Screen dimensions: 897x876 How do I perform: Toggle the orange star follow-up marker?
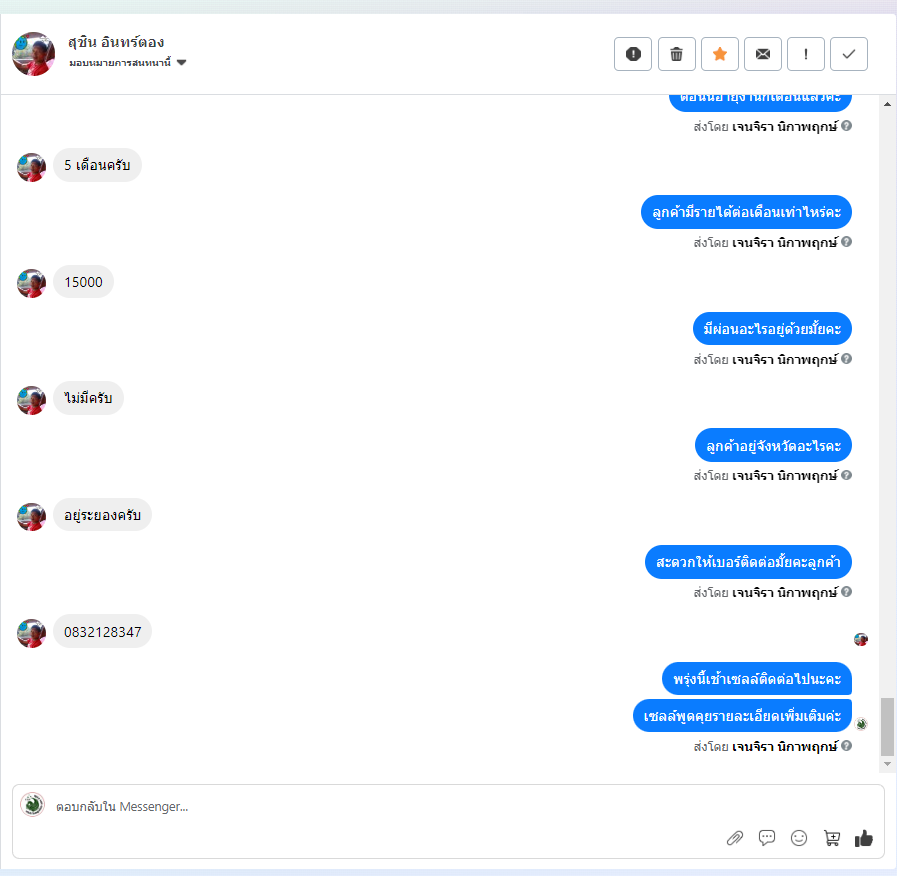point(720,54)
